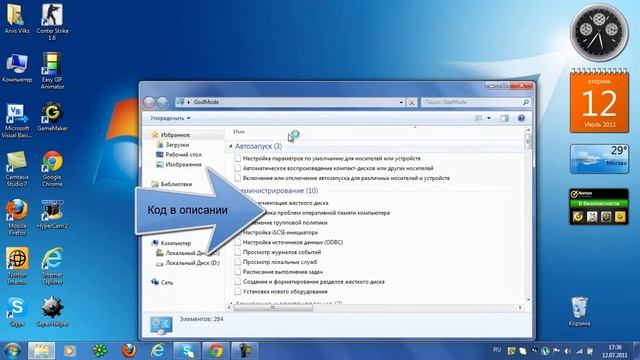Launch Microsoft Visual Basic shortcut
Screen dimensions: 640x360
17,121
